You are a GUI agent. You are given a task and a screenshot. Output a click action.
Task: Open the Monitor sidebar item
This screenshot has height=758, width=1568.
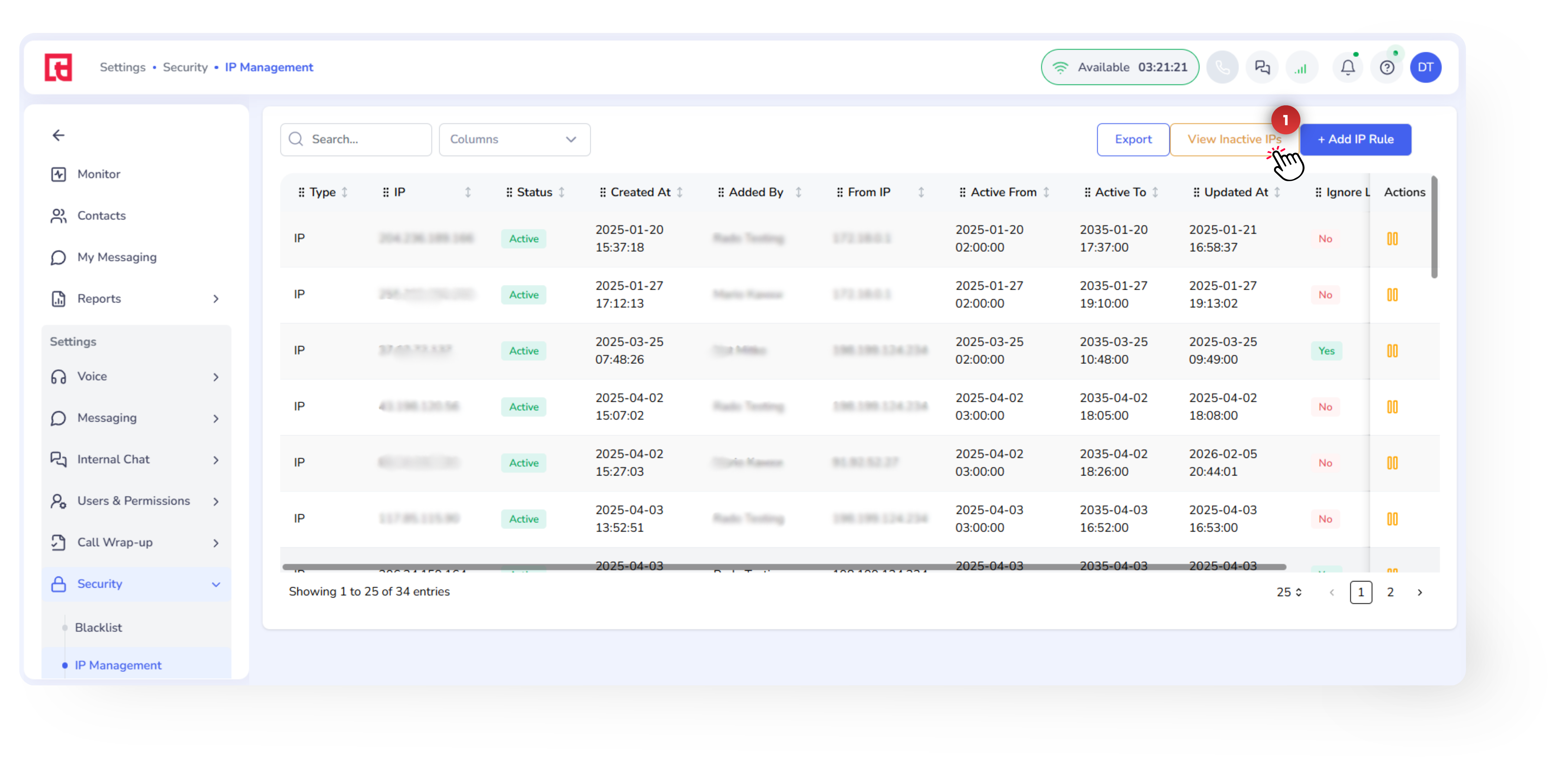99,174
